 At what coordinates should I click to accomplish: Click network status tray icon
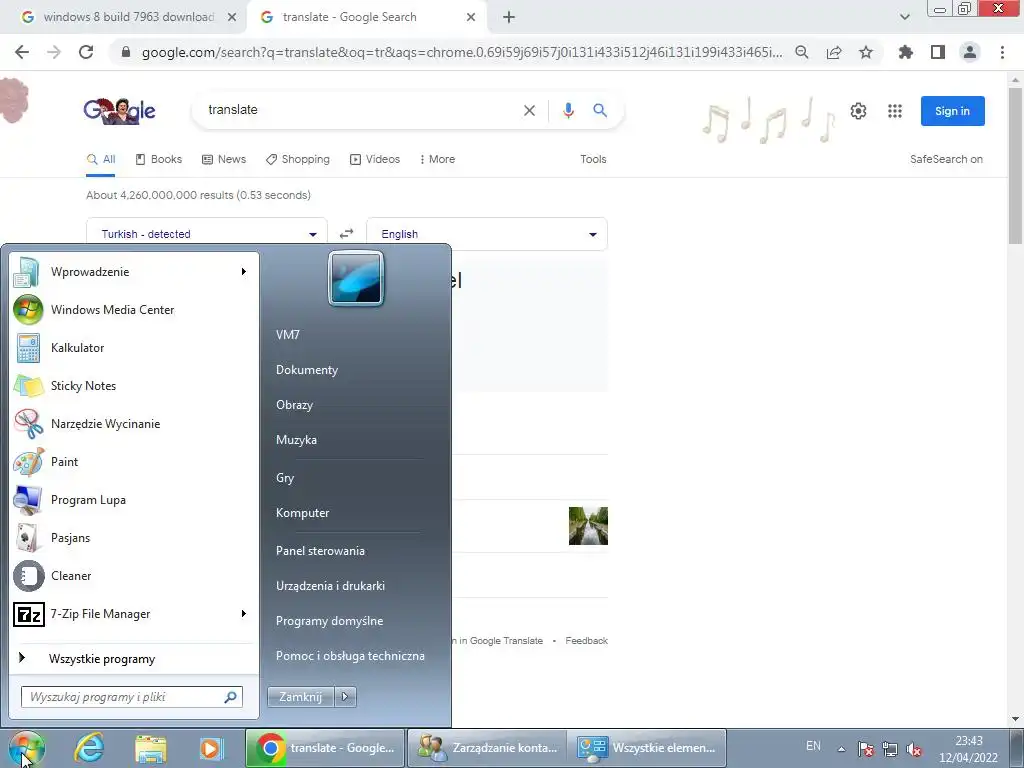point(889,749)
